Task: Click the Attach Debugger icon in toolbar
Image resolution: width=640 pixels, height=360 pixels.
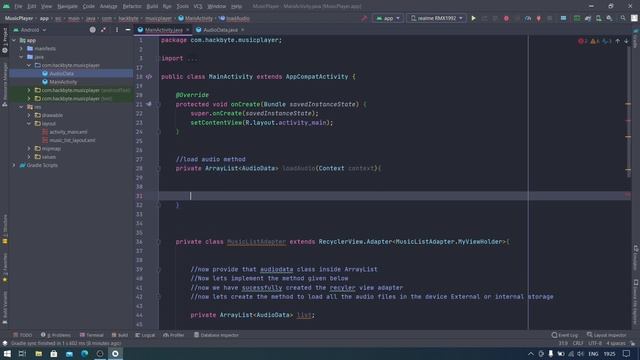Action: tap(538, 18)
